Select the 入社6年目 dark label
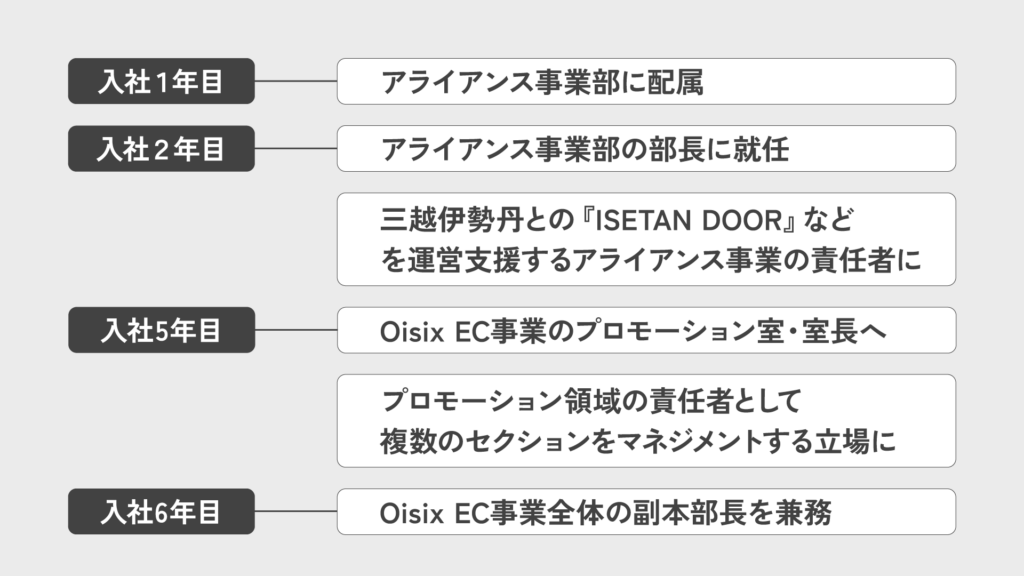The image size is (1024, 576). click(x=161, y=512)
